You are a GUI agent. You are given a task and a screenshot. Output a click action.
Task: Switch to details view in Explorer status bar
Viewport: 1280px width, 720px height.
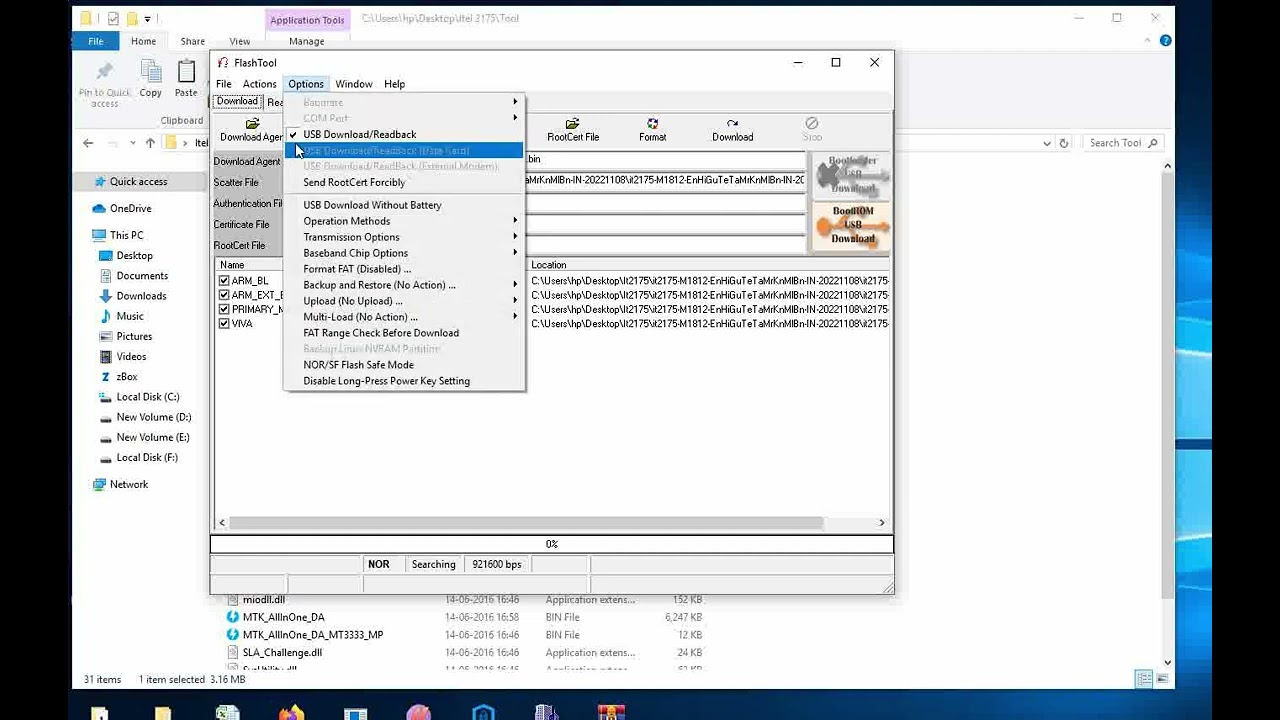pyautogui.click(x=1144, y=679)
